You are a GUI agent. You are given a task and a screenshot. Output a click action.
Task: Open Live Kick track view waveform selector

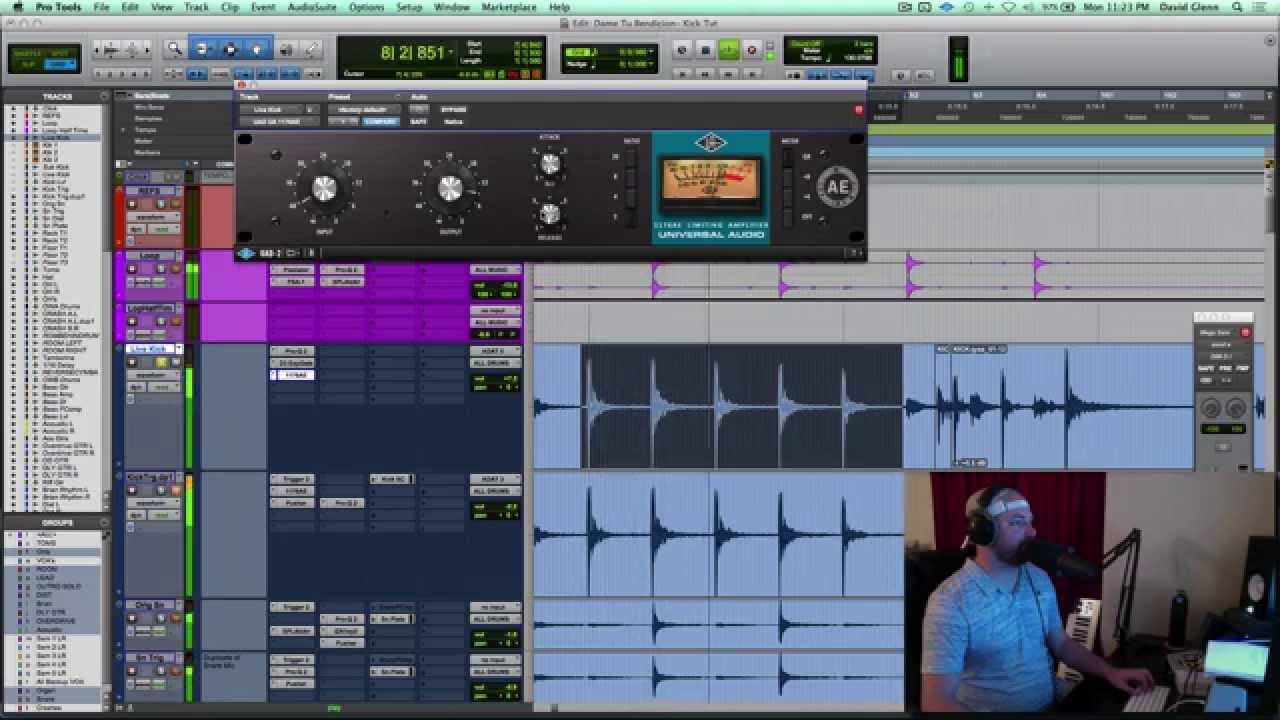(x=153, y=375)
